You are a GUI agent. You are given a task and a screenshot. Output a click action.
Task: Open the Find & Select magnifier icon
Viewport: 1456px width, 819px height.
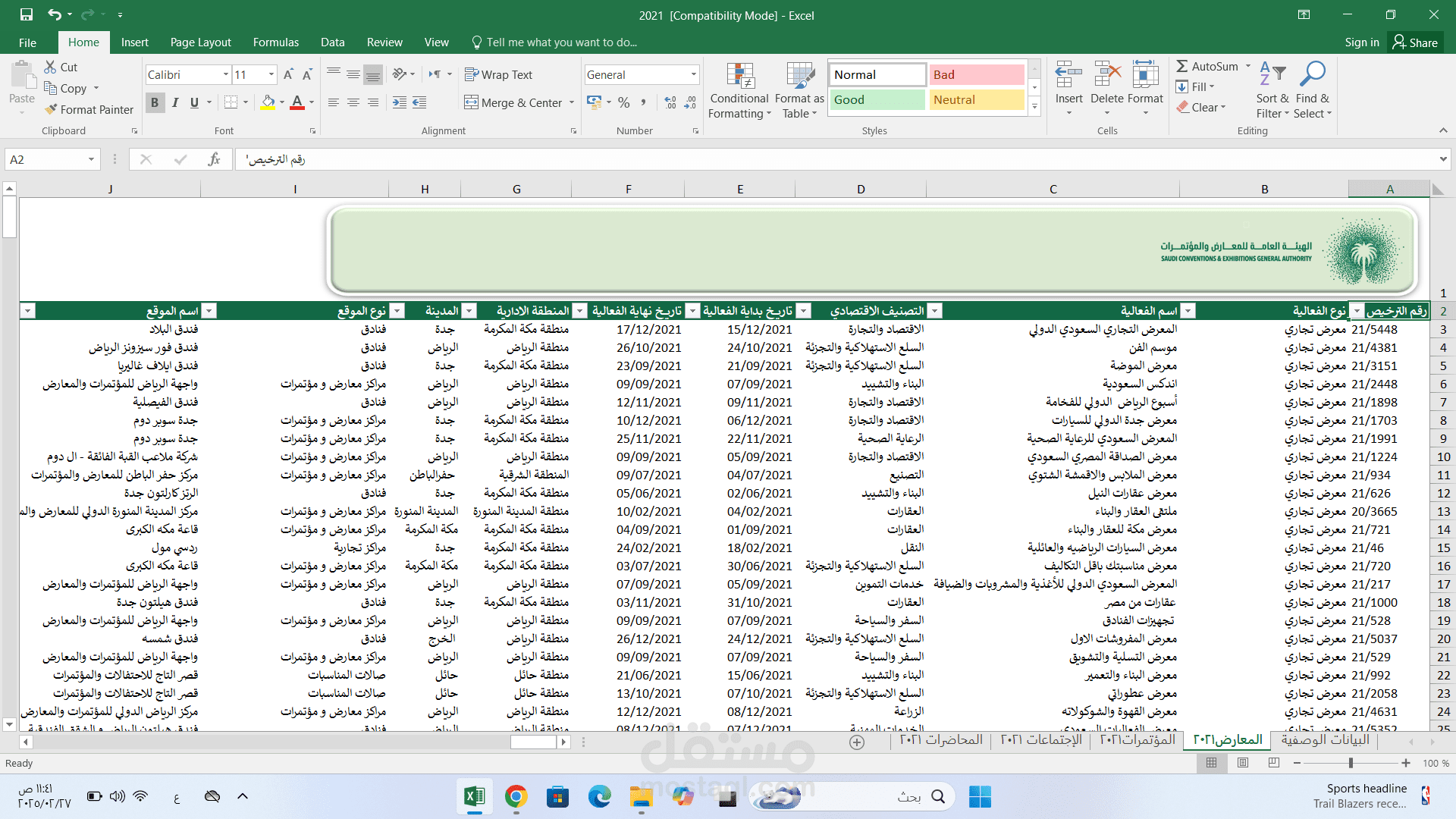[x=1312, y=74]
